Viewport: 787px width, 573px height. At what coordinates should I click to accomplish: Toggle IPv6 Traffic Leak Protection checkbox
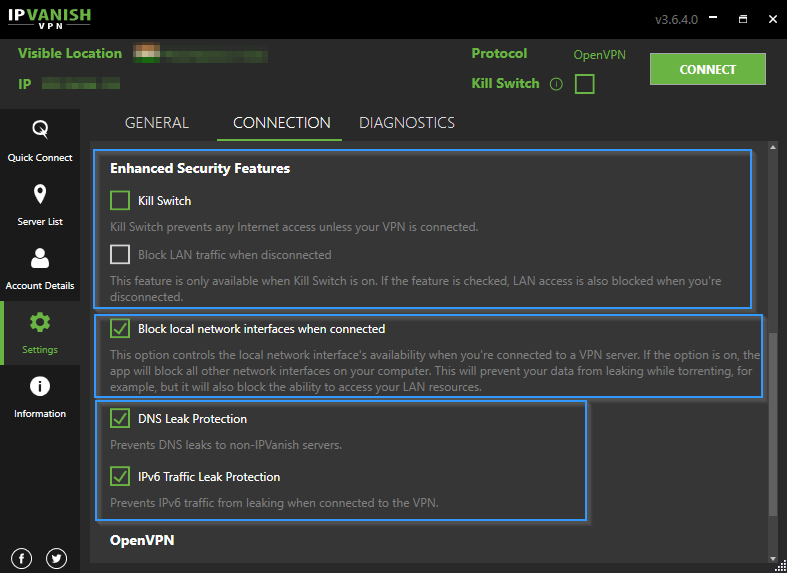pyautogui.click(x=120, y=476)
